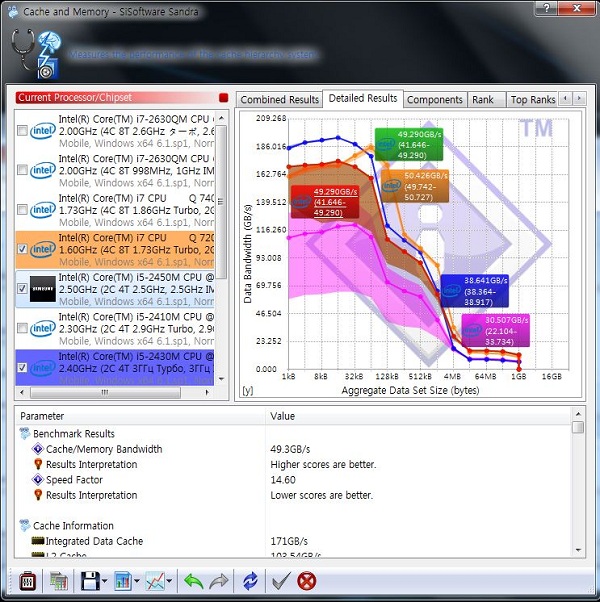Click processor list scroll up arrow
The width and height of the screenshot is (600, 602).
click(221, 117)
